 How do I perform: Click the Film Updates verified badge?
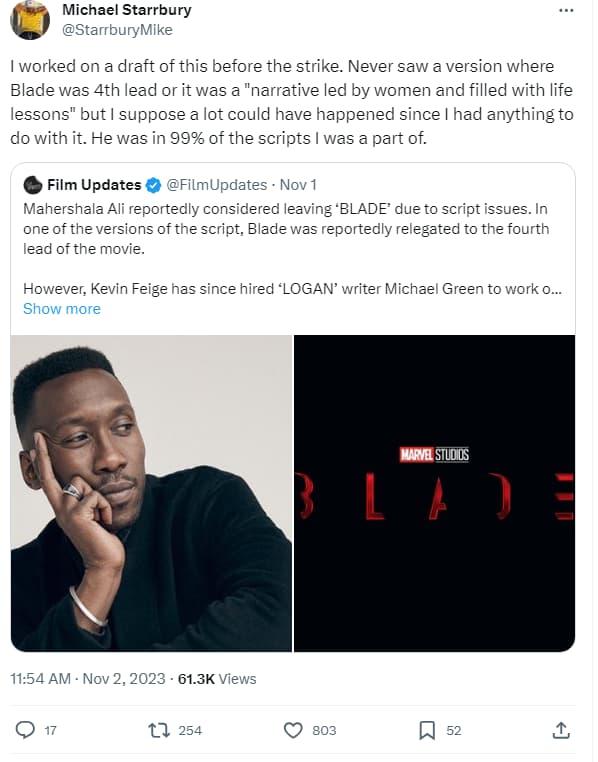pyautogui.click(x=154, y=185)
